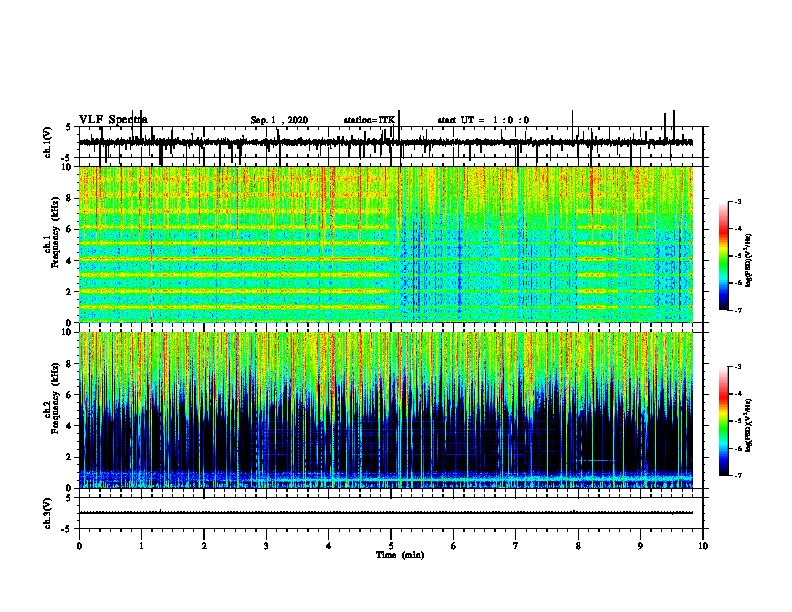Viewport: 792px width, 612px height.
Task: Click the "-3" label on ch.1 color bar
Action: (738, 201)
